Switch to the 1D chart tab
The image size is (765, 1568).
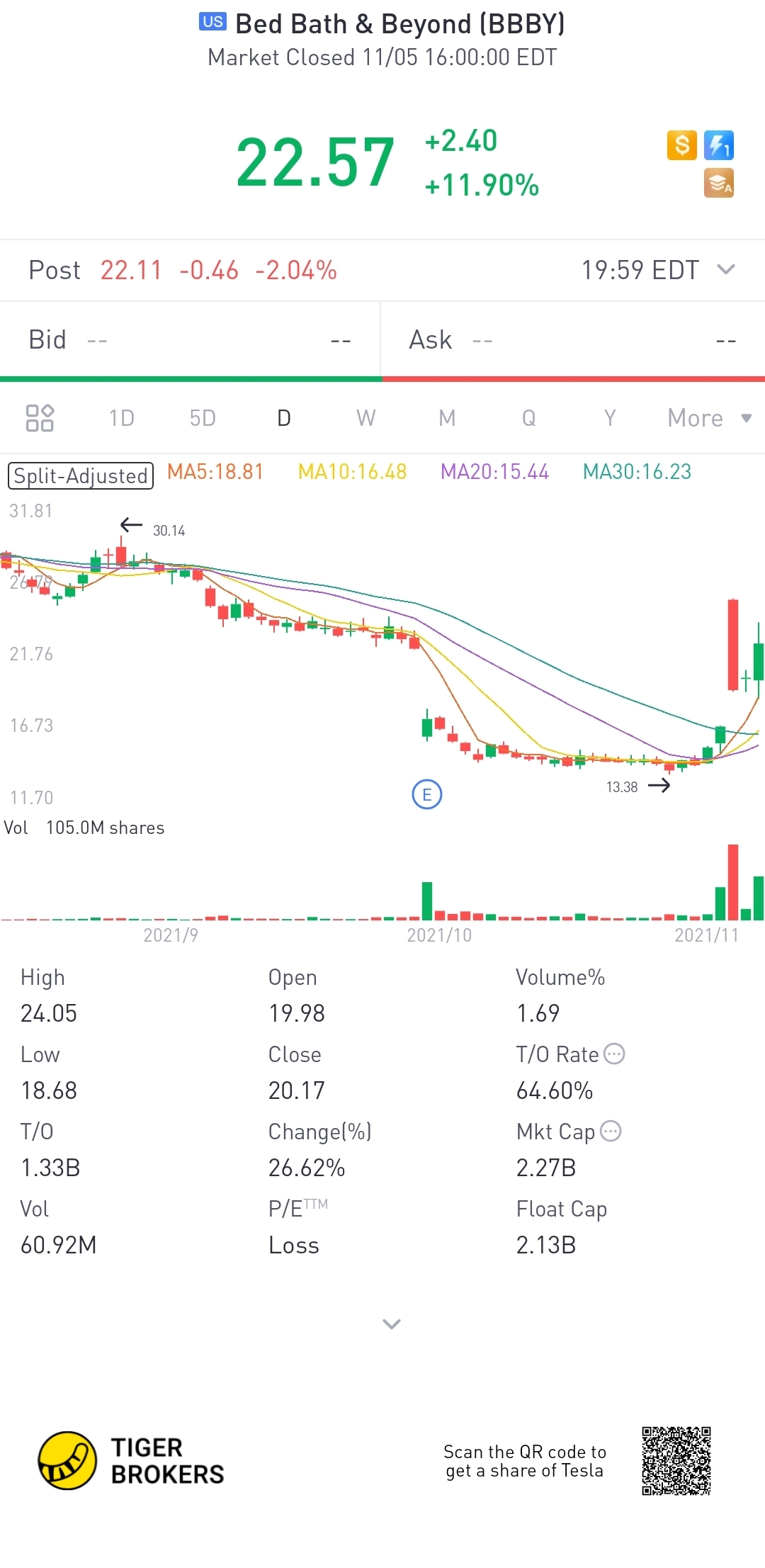point(121,418)
